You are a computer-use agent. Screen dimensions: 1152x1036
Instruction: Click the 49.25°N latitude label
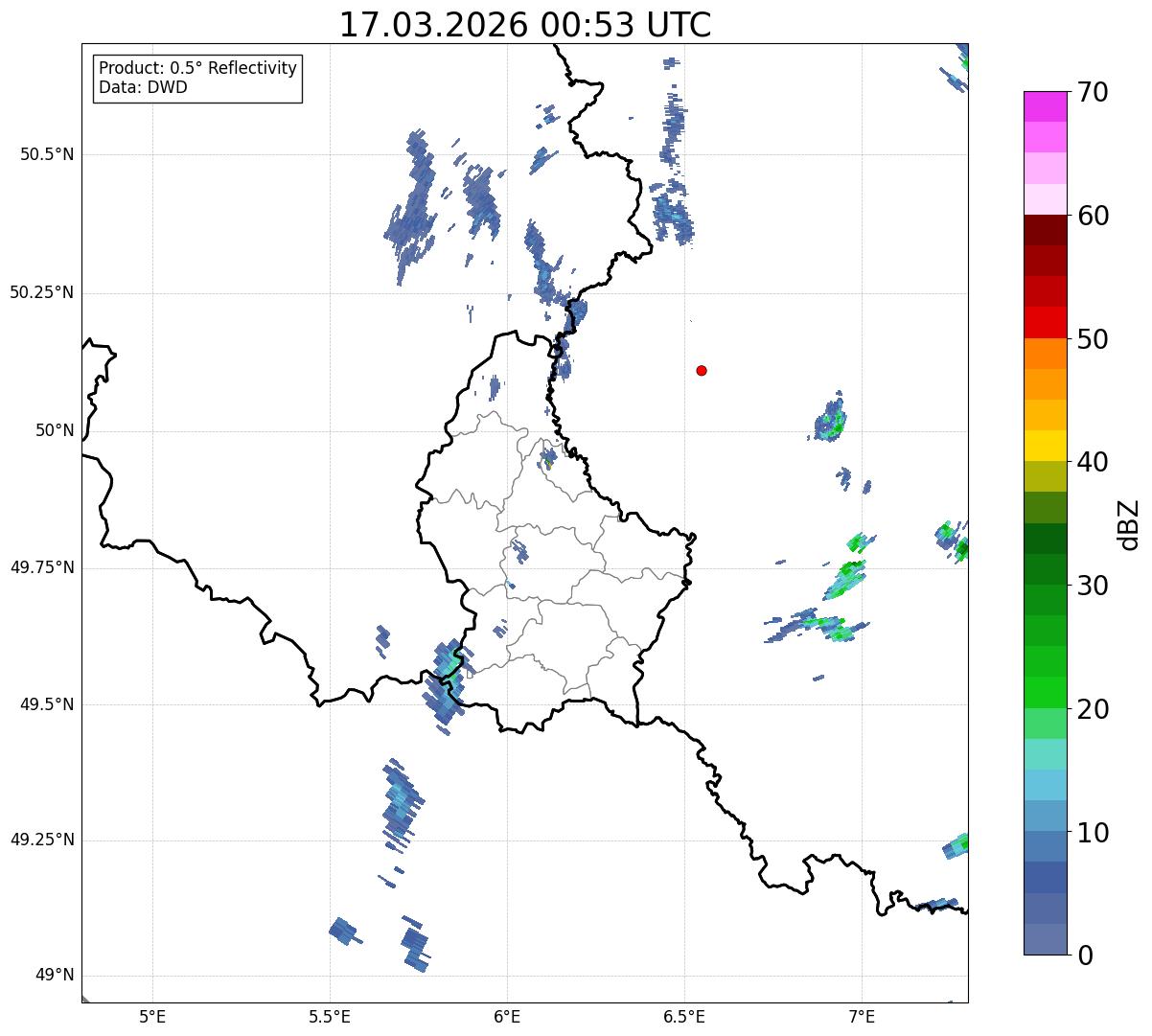coord(42,840)
